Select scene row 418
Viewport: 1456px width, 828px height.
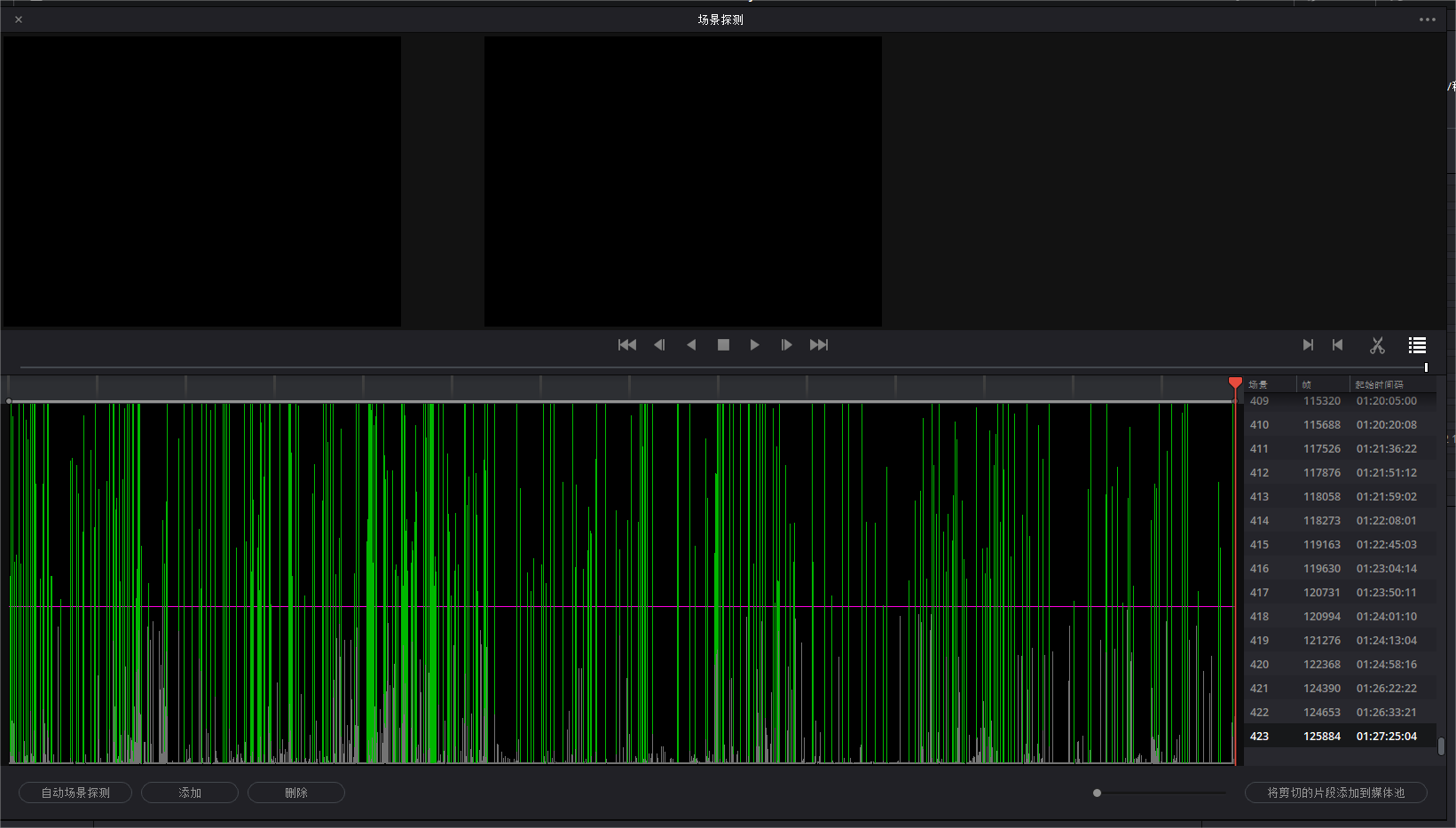coord(1340,617)
